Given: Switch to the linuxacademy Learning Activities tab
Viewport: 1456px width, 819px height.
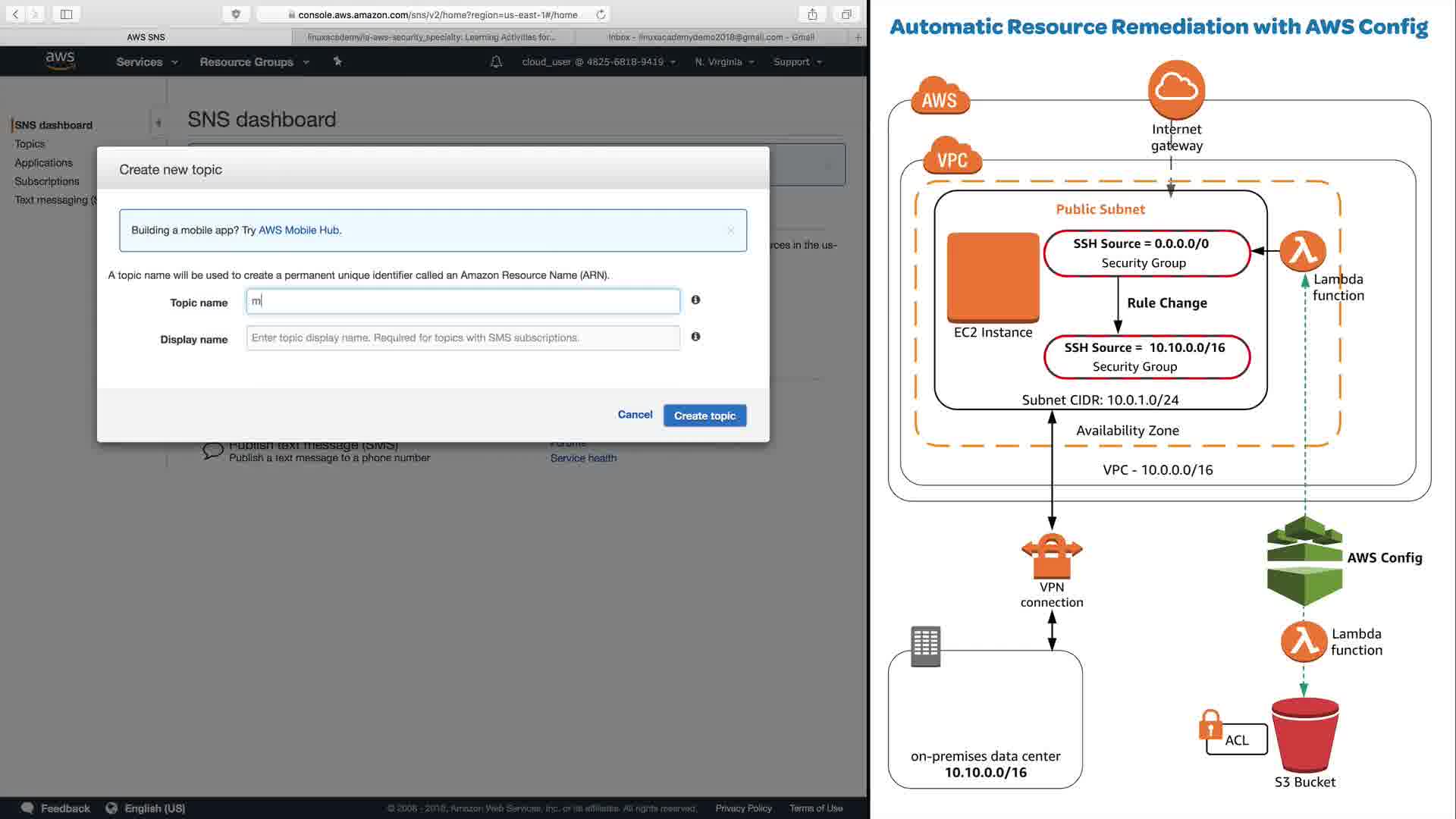Looking at the screenshot, I should tap(431, 37).
